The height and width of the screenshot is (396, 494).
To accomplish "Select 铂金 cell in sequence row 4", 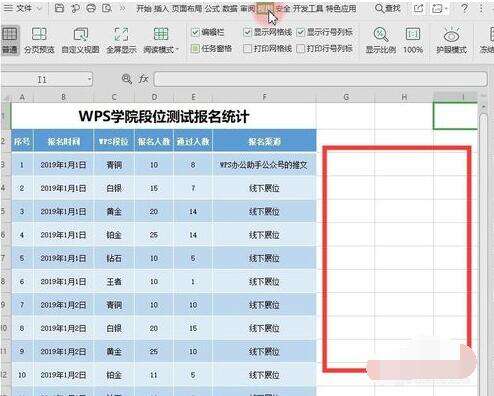I will 114,235.
